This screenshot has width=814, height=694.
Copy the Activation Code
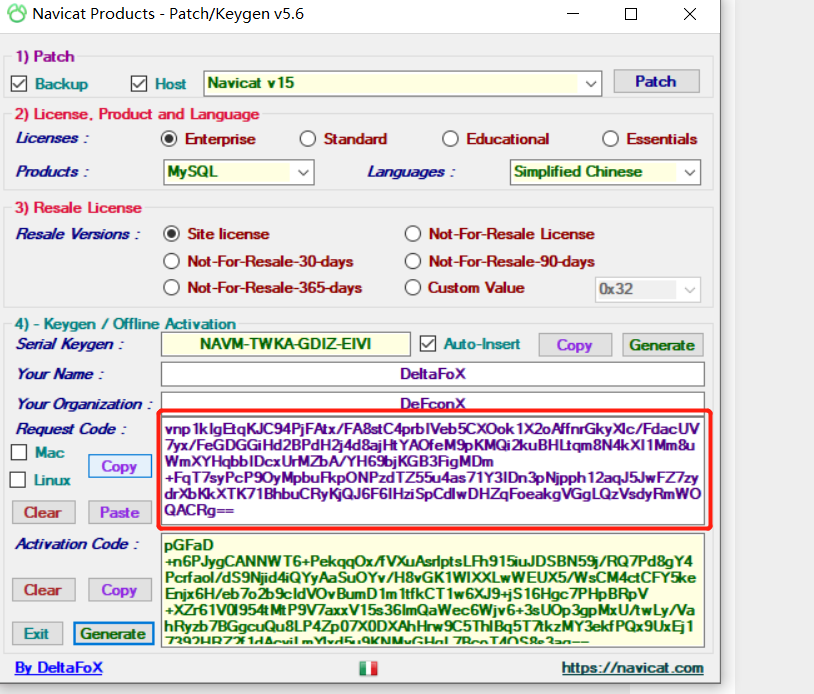pyautogui.click(x=120, y=590)
